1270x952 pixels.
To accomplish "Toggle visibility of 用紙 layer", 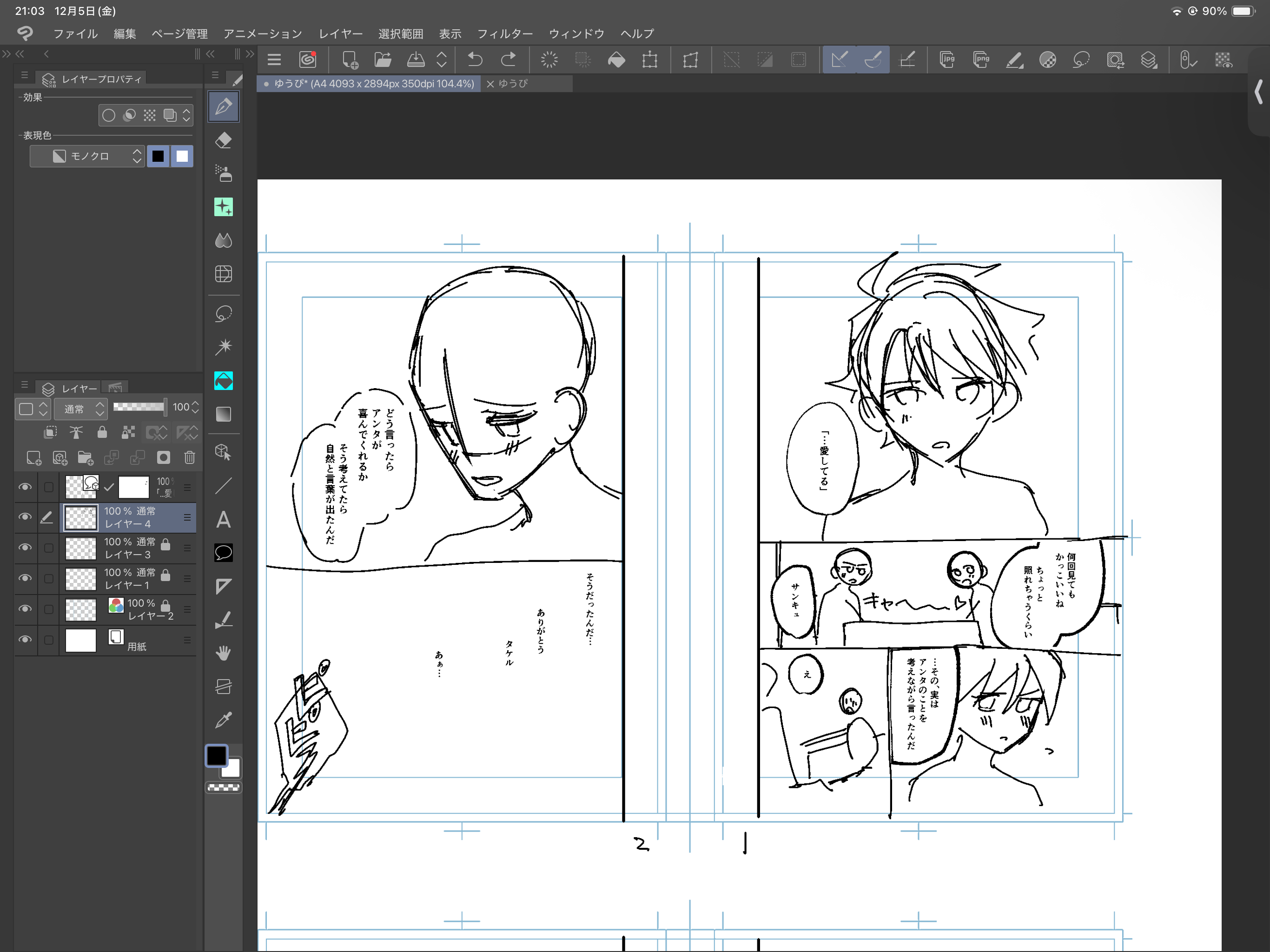I will coord(25,640).
